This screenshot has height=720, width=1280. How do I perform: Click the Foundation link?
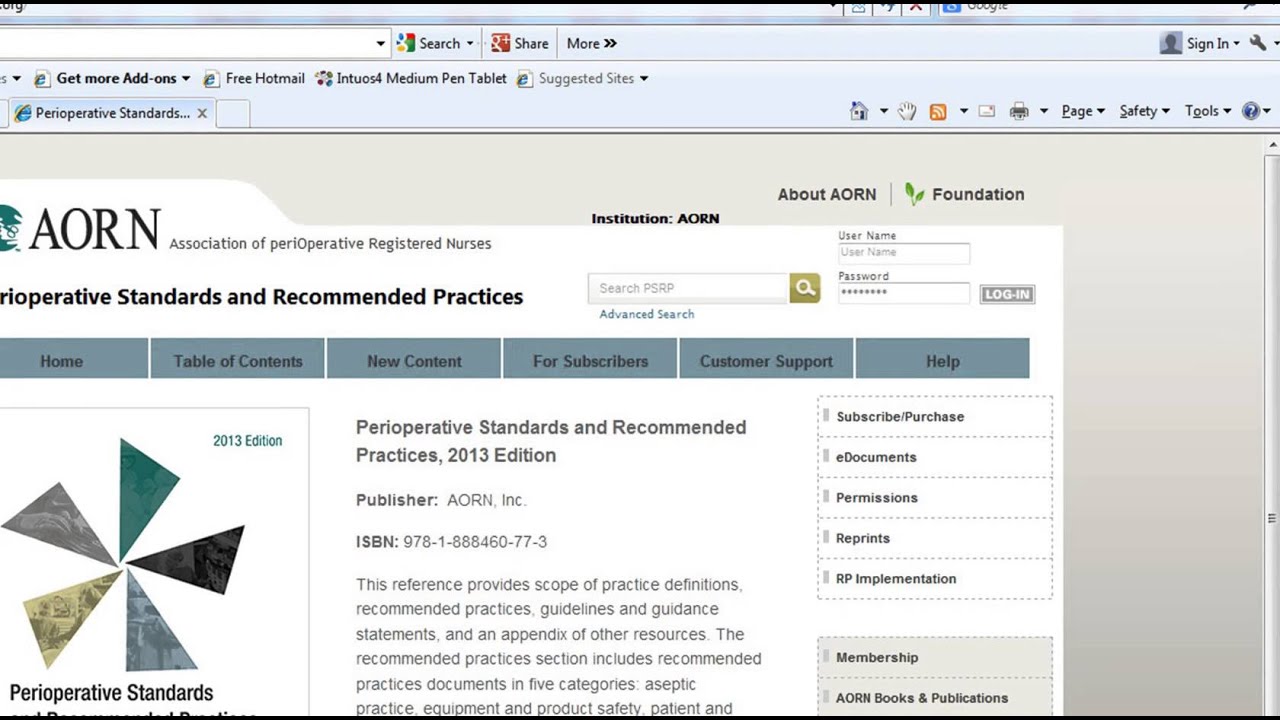[978, 194]
